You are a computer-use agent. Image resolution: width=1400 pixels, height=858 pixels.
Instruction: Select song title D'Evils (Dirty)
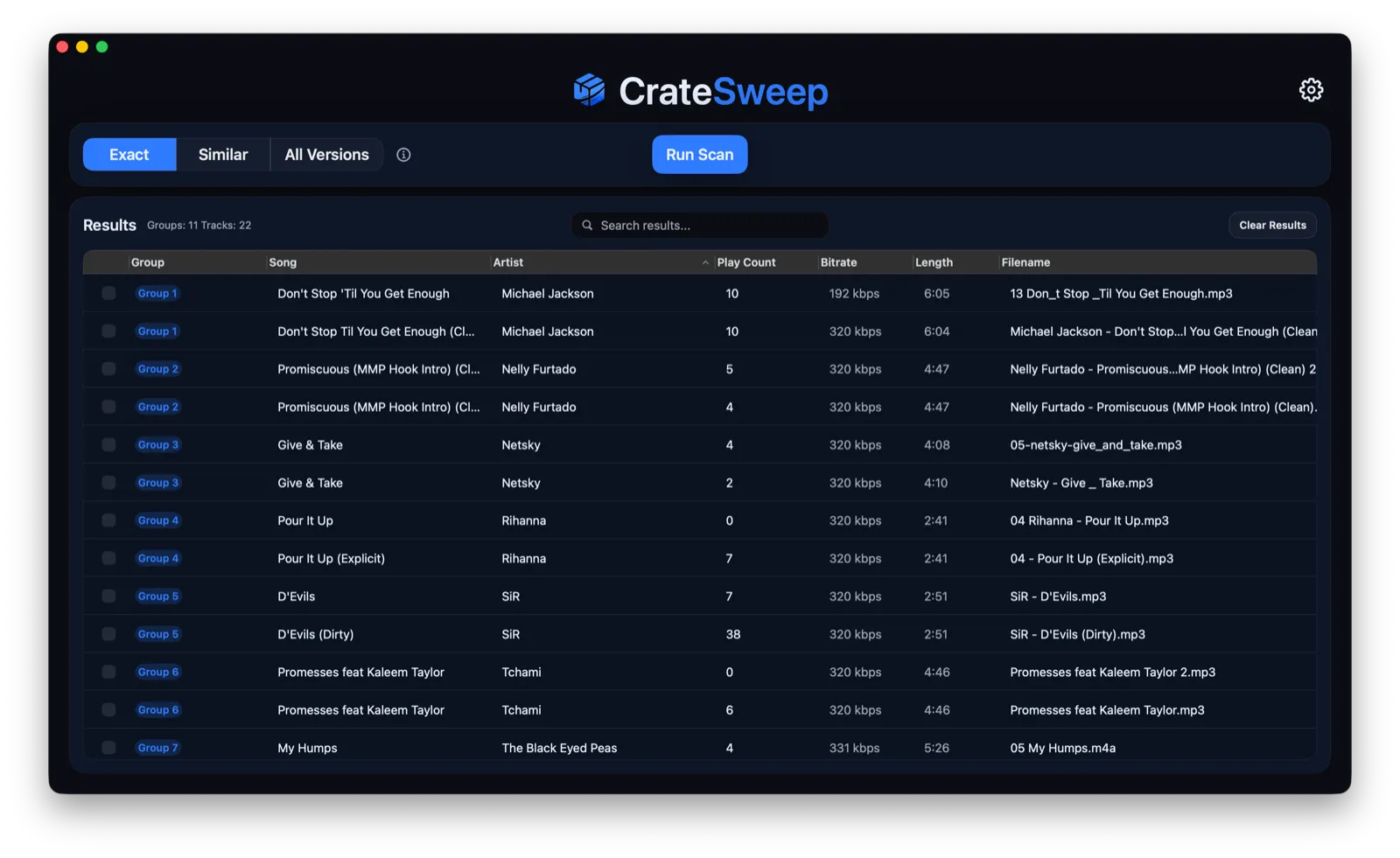point(315,634)
